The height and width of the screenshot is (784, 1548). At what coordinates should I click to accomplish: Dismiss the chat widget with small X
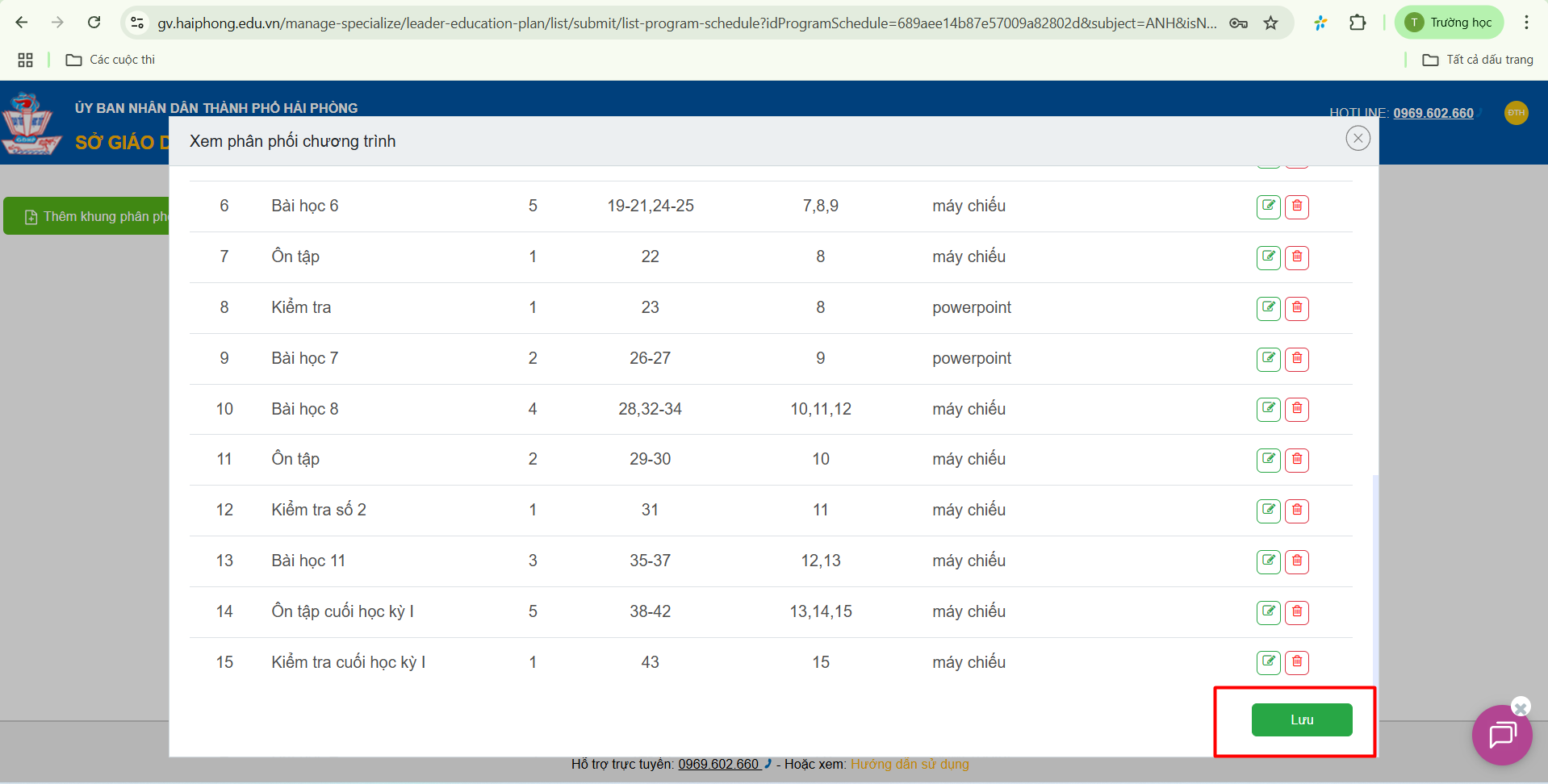click(1521, 707)
